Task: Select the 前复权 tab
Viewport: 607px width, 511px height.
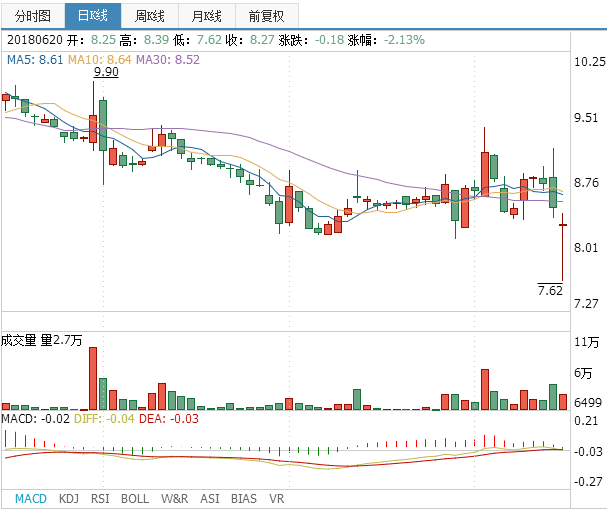Action: [x=267, y=16]
